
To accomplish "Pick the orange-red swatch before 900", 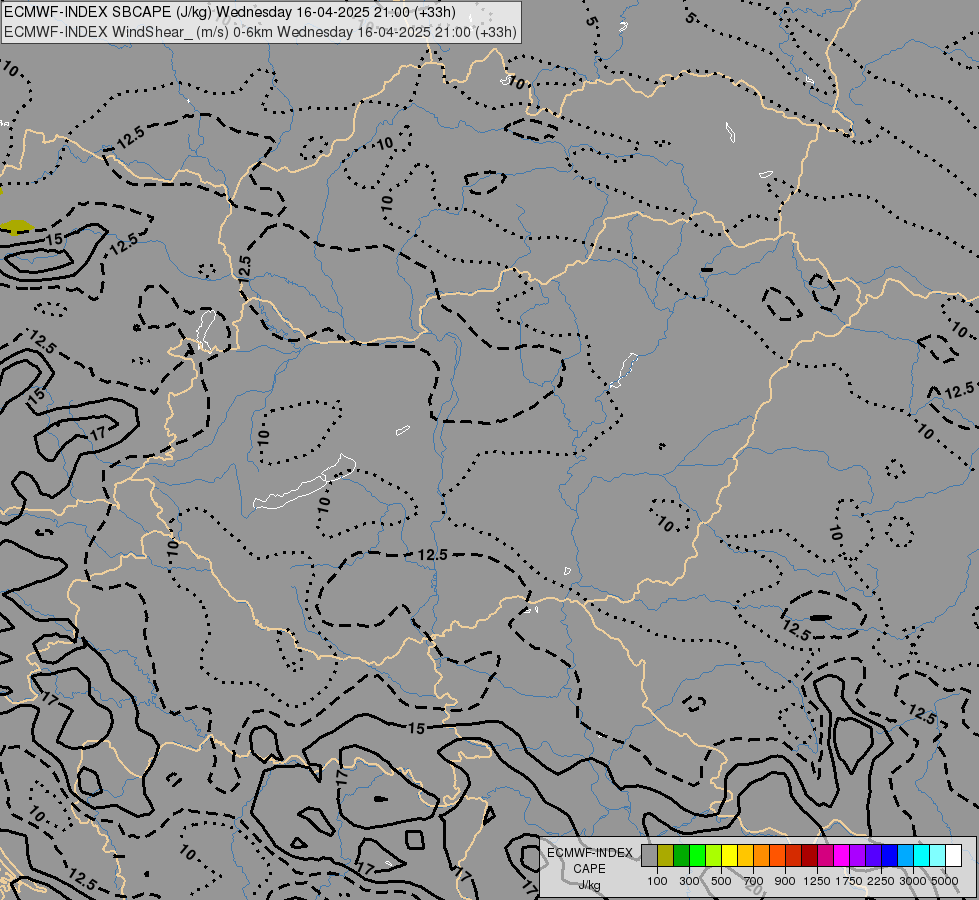I will pyautogui.click(x=777, y=856).
